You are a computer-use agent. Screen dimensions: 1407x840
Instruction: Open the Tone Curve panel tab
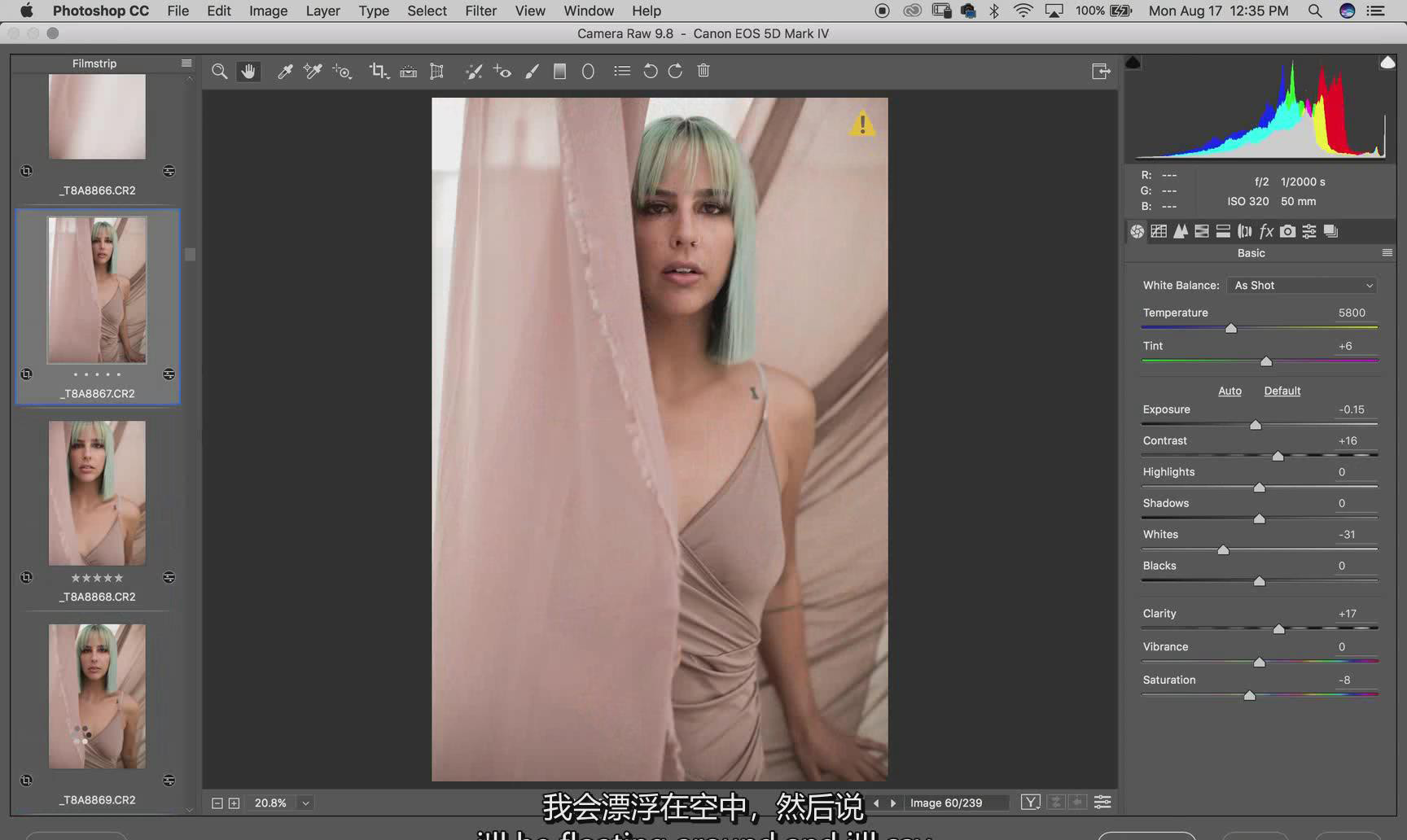point(1159,231)
